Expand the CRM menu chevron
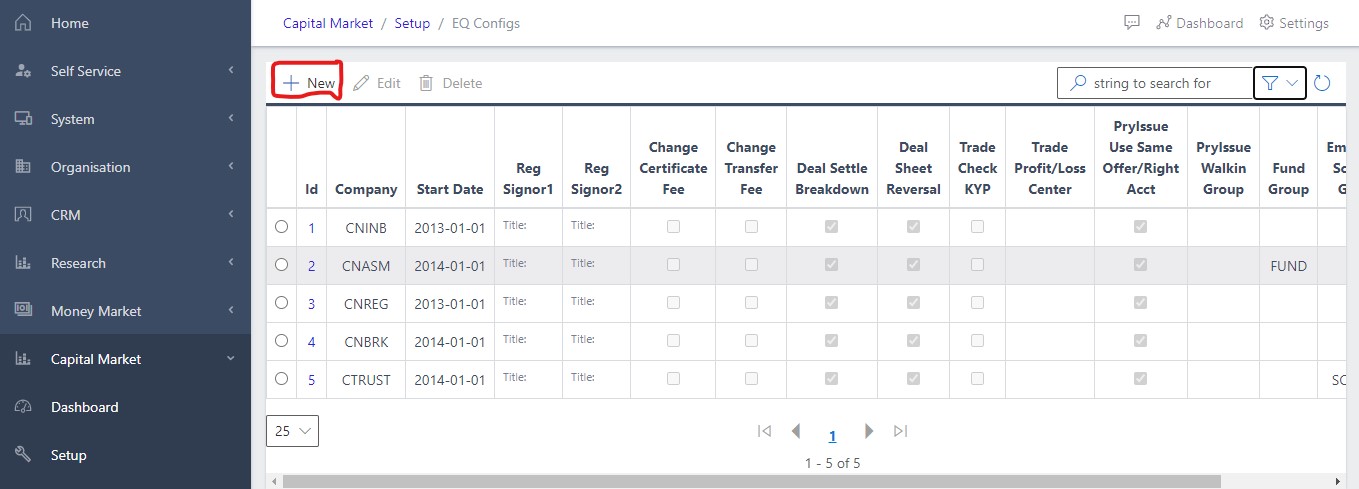The height and width of the screenshot is (489, 1359). pyautogui.click(x=231, y=215)
